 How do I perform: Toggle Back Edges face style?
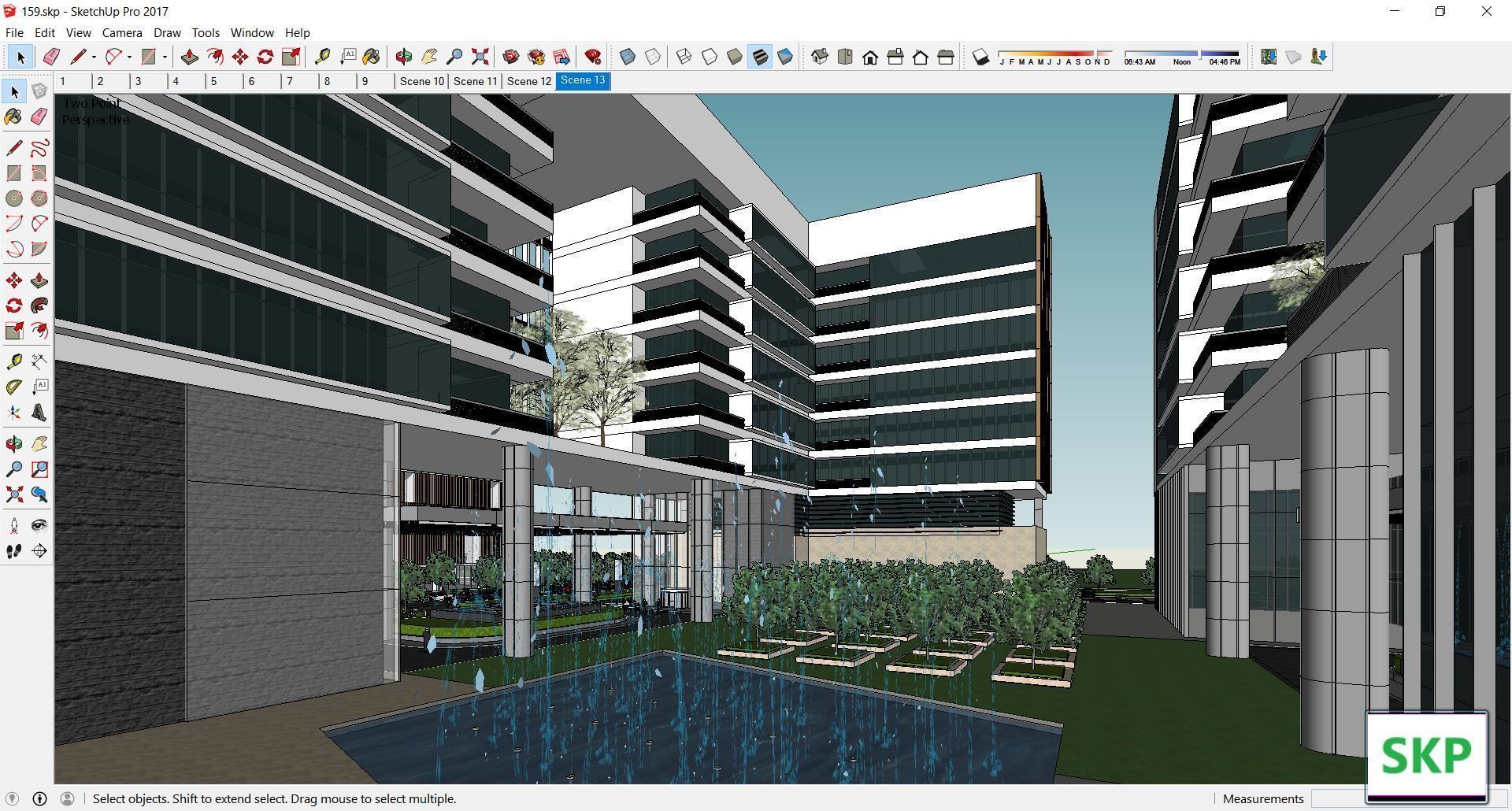(653, 57)
